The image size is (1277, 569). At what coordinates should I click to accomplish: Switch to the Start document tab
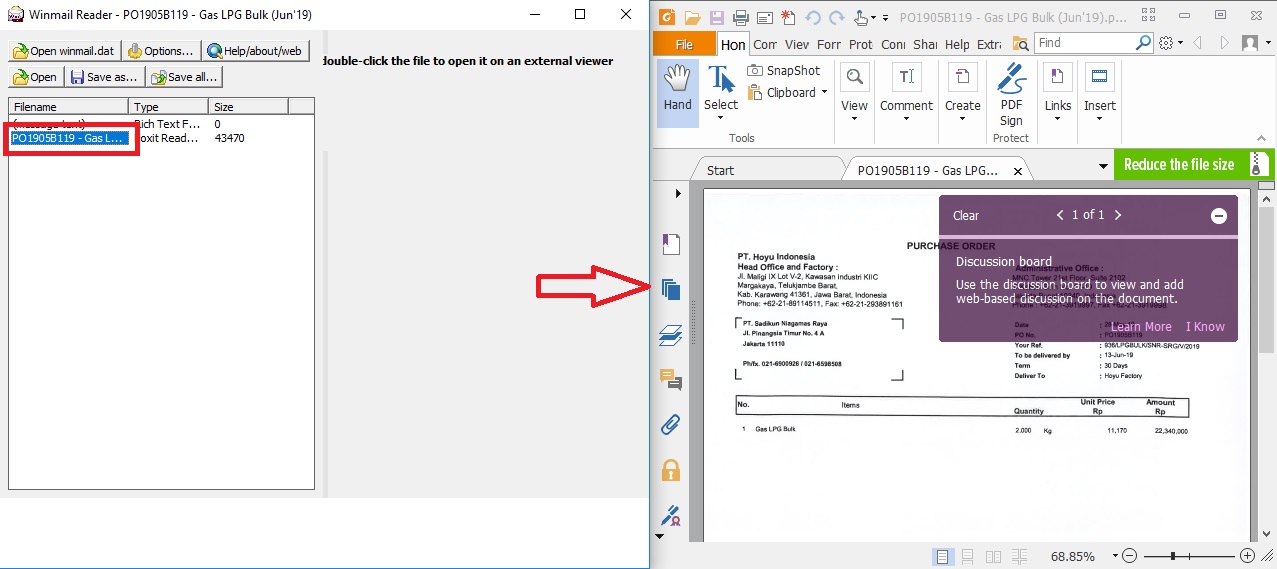click(720, 170)
